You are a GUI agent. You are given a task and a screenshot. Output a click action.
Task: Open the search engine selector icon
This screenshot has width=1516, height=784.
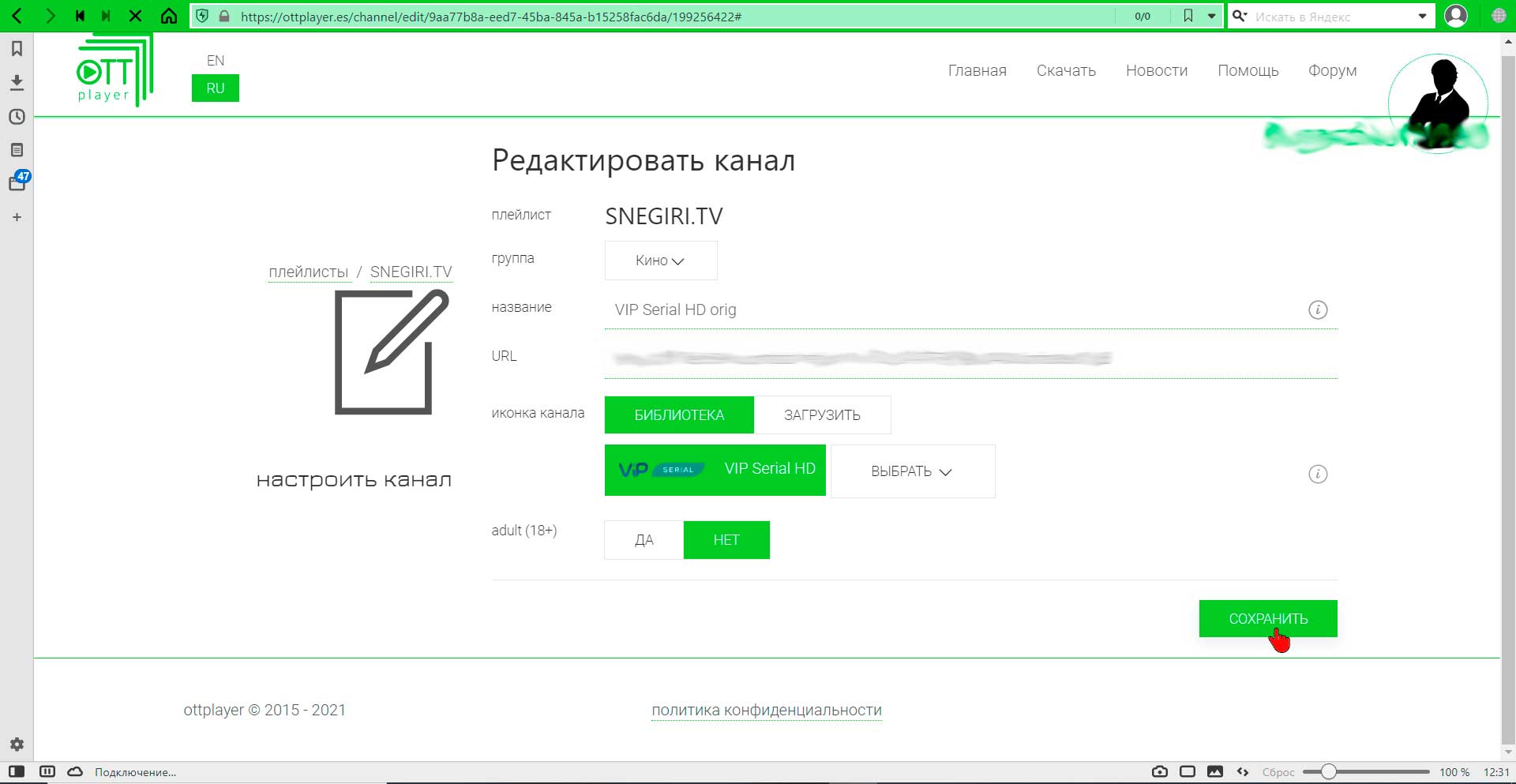[x=1240, y=16]
